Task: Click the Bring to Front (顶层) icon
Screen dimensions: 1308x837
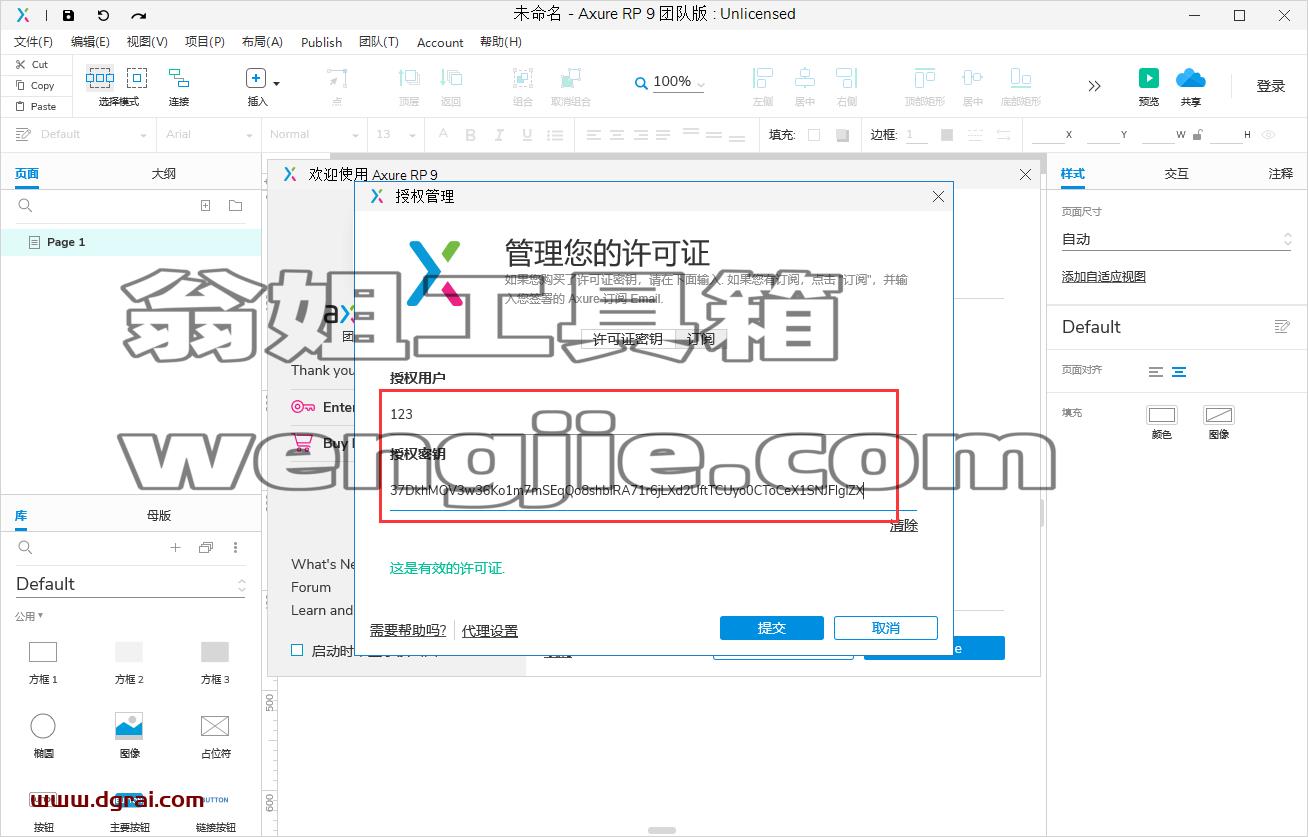Action: tap(409, 78)
